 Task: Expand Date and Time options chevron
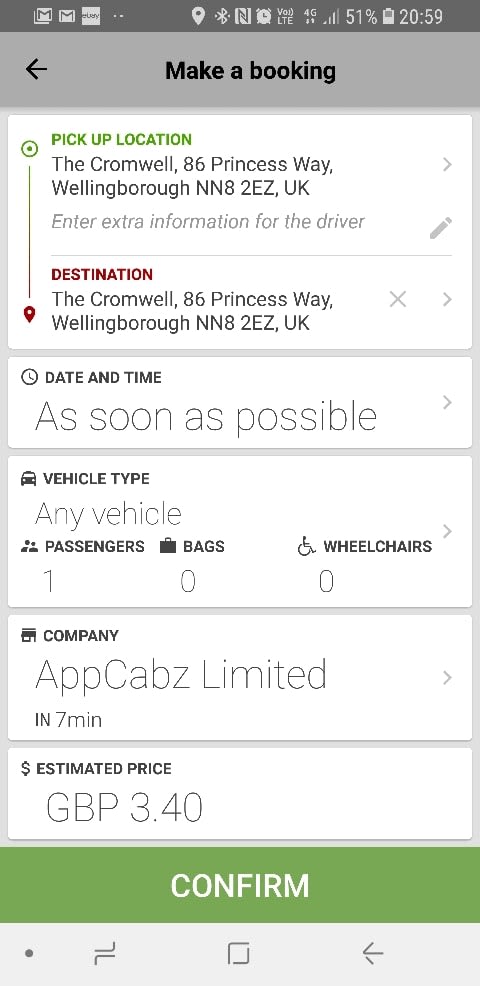447,402
